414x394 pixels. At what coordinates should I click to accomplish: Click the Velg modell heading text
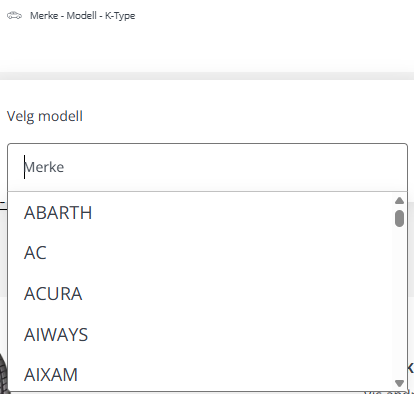click(x=45, y=116)
